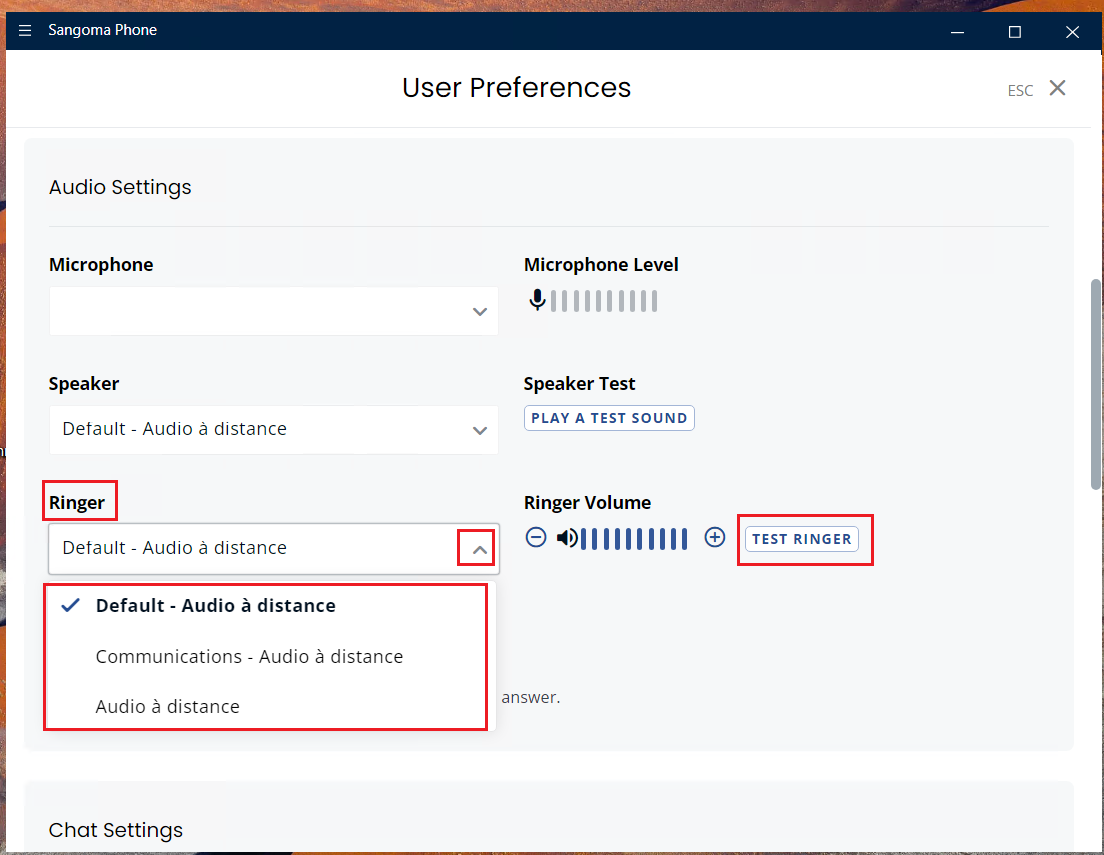Image resolution: width=1104 pixels, height=855 pixels.
Task: Collapse the Ringer dropdown chevron
Action: (x=479, y=549)
